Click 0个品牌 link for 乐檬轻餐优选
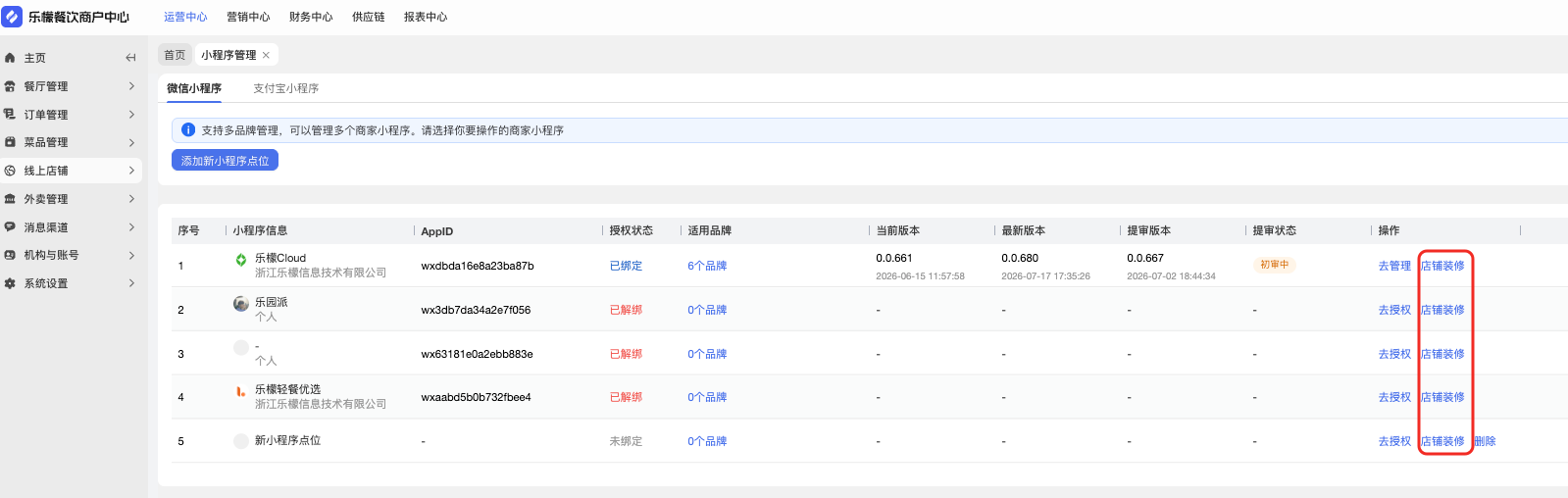Viewport: 1568px width, 498px height. coord(707,397)
